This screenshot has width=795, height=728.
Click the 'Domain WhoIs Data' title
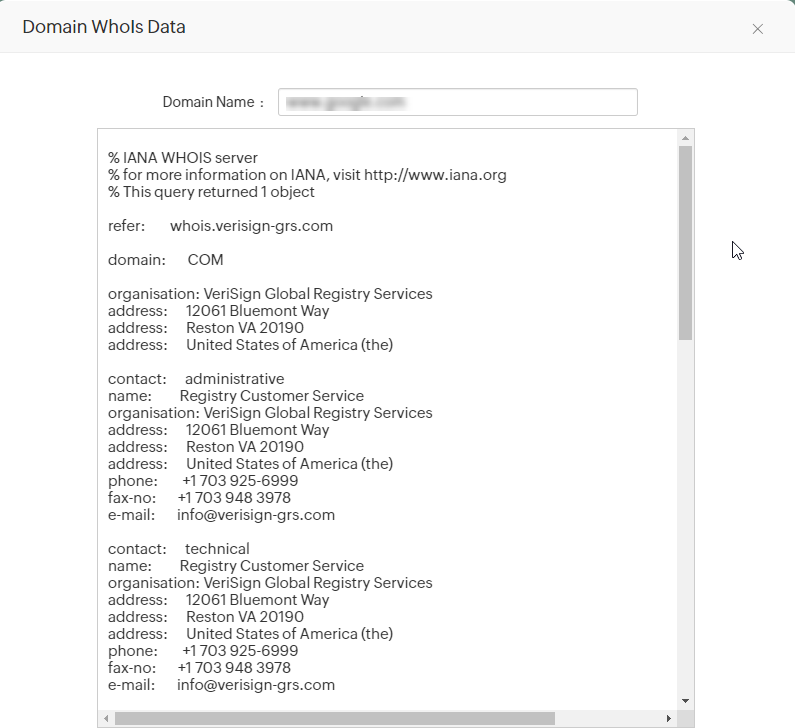[104, 27]
